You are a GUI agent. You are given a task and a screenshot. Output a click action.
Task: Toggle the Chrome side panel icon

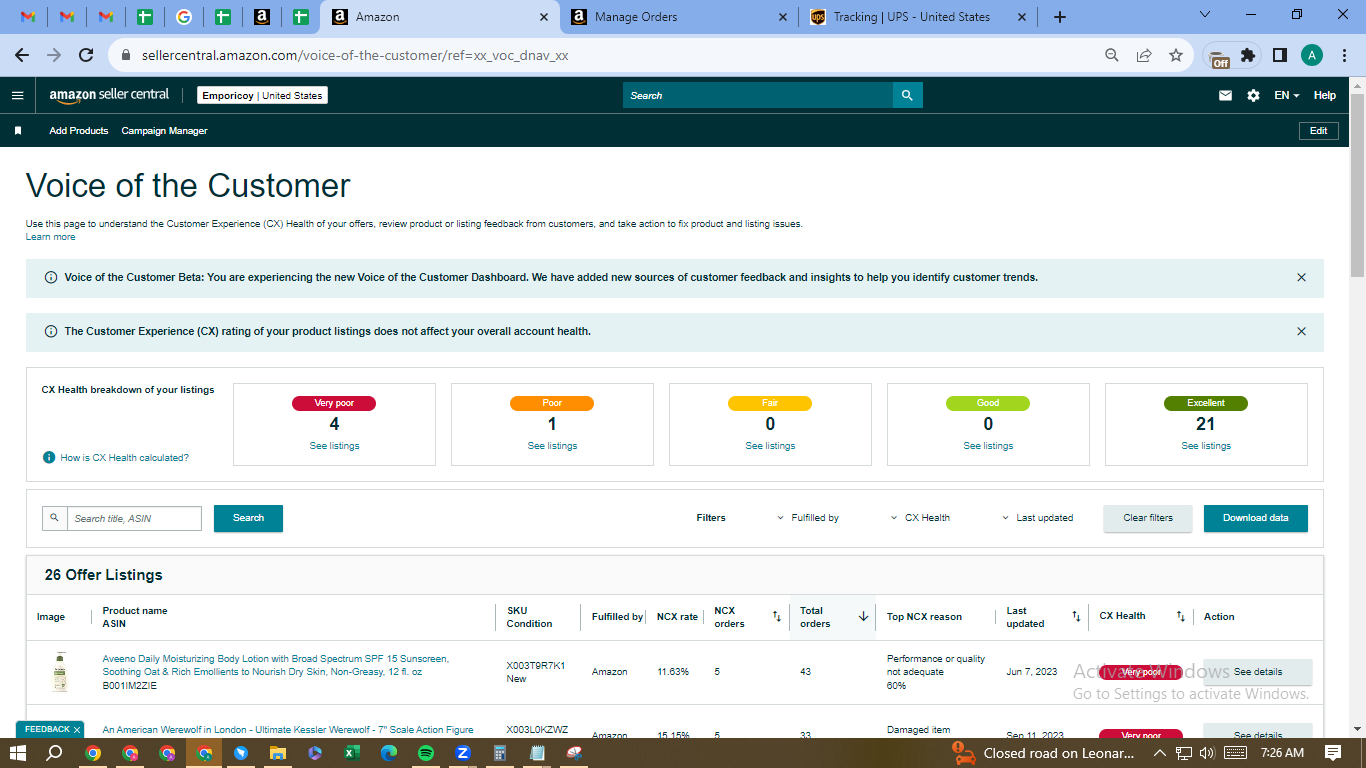[x=1279, y=55]
